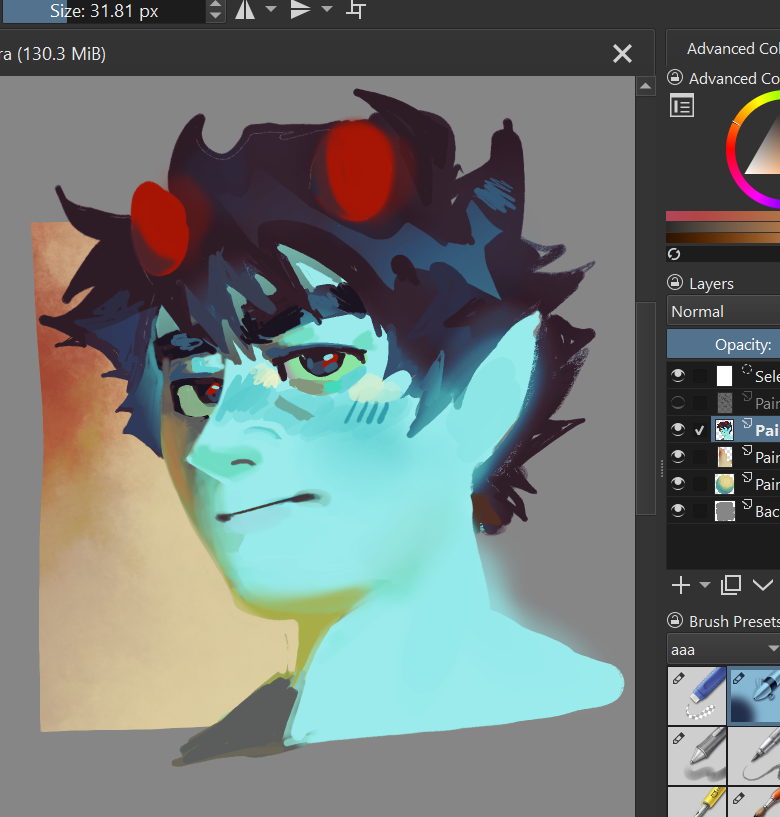Hide the Selection mask layer
780x817 pixels.
pyautogui.click(x=678, y=375)
